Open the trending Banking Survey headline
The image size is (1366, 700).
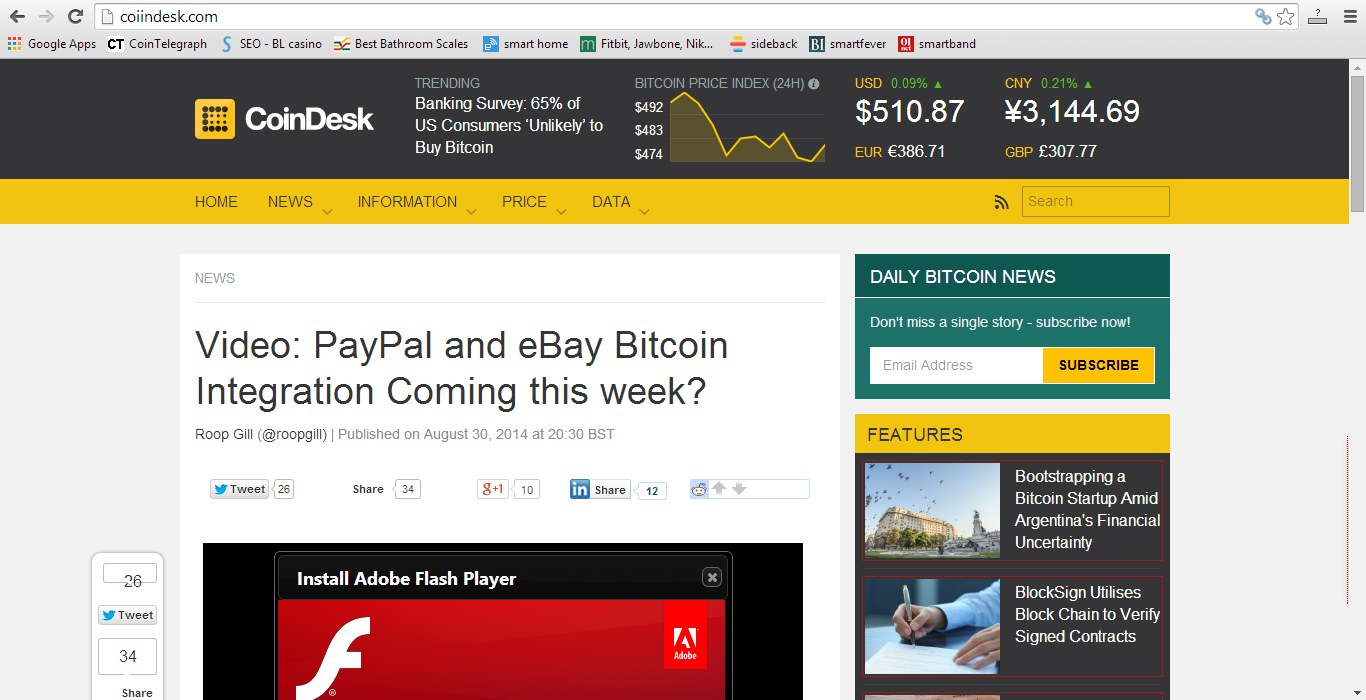pyautogui.click(x=509, y=125)
